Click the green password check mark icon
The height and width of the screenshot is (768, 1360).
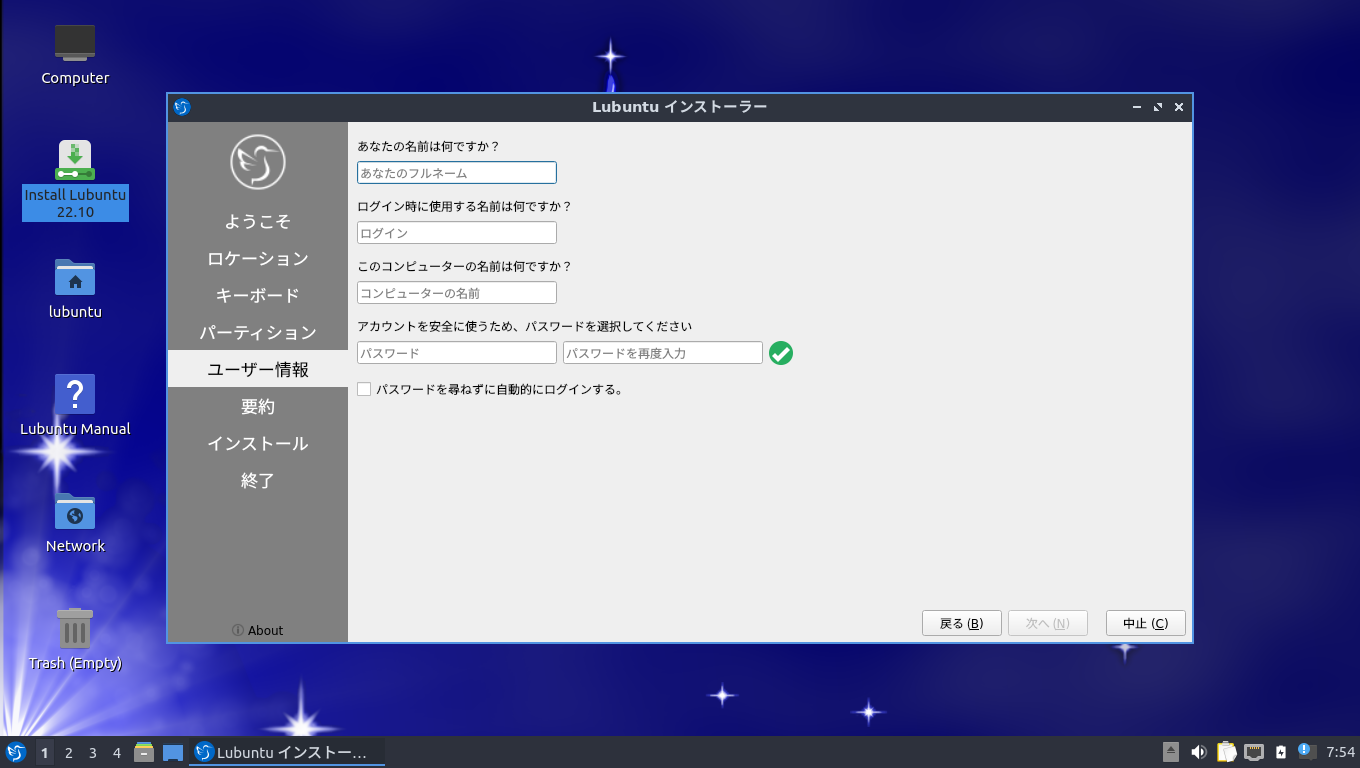click(781, 353)
